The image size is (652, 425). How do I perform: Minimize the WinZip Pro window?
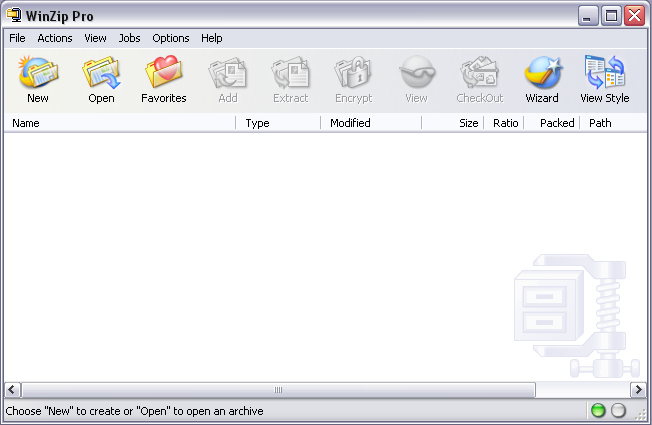(588, 16)
